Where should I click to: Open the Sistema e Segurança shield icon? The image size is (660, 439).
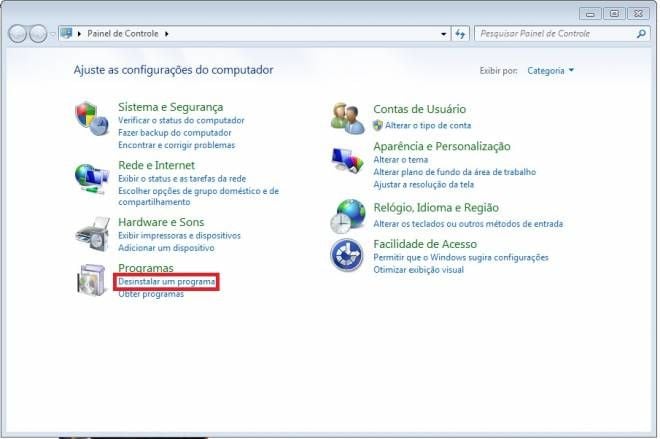(92, 118)
